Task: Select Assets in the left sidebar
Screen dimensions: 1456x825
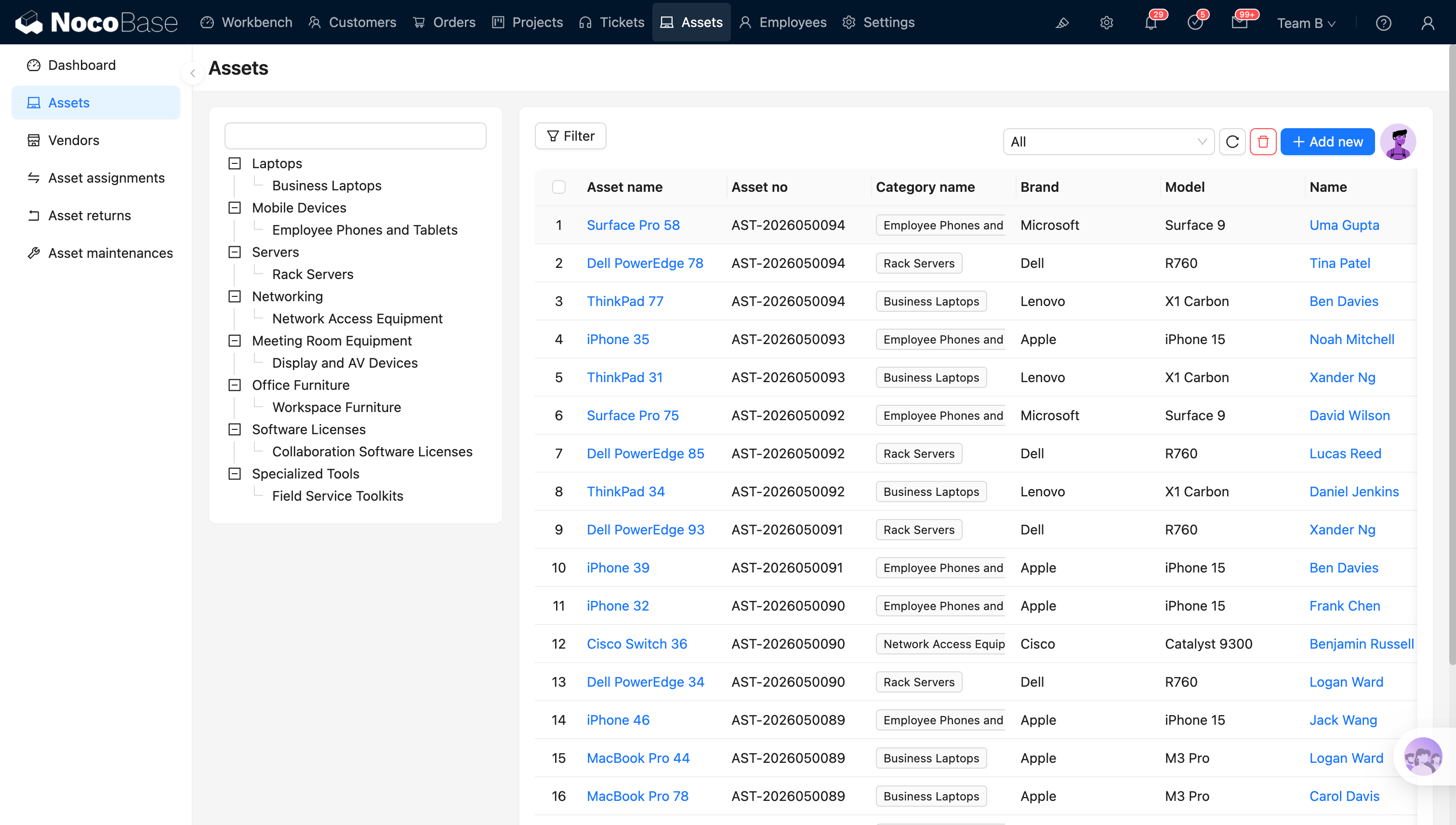Action: pyautogui.click(x=96, y=103)
